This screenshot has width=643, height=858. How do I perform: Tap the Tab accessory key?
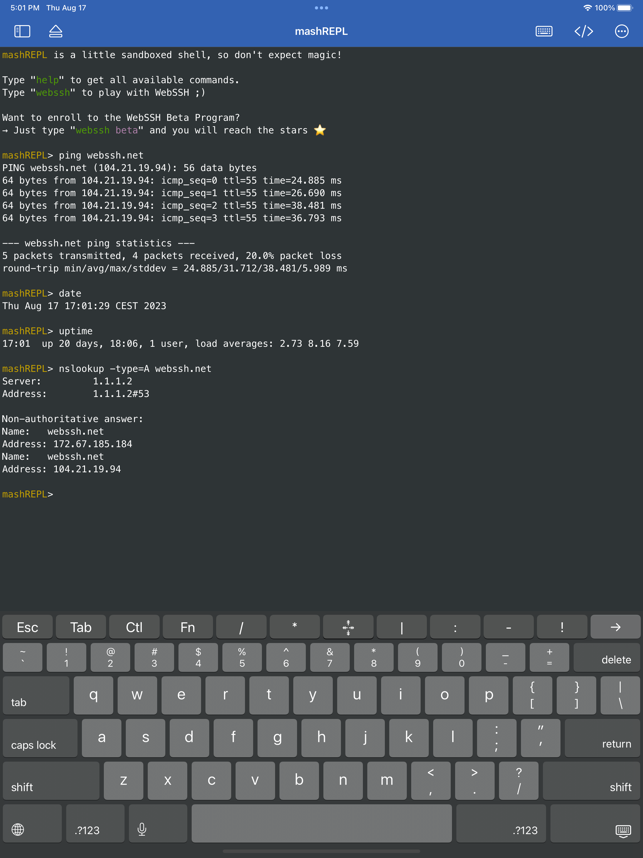tap(81, 627)
